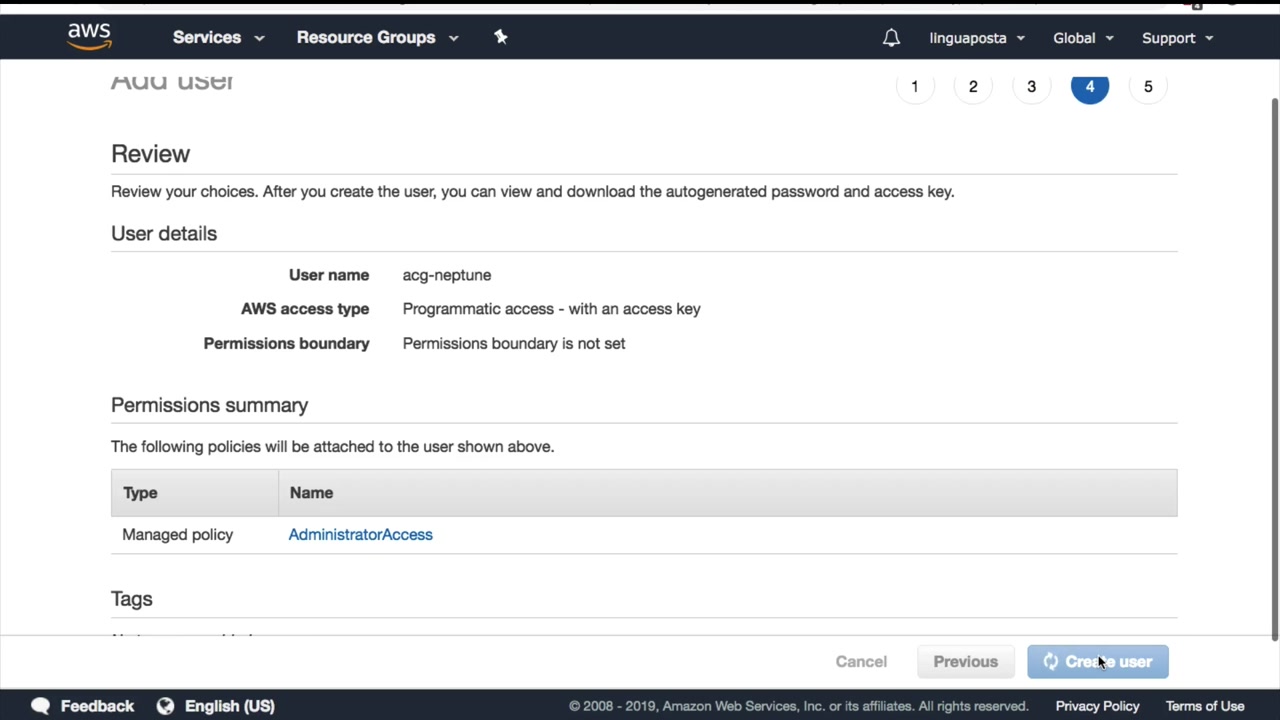This screenshot has height=720, width=1280.
Task: Open the AdministratorAccess policy link
Action: click(x=360, y=535)
